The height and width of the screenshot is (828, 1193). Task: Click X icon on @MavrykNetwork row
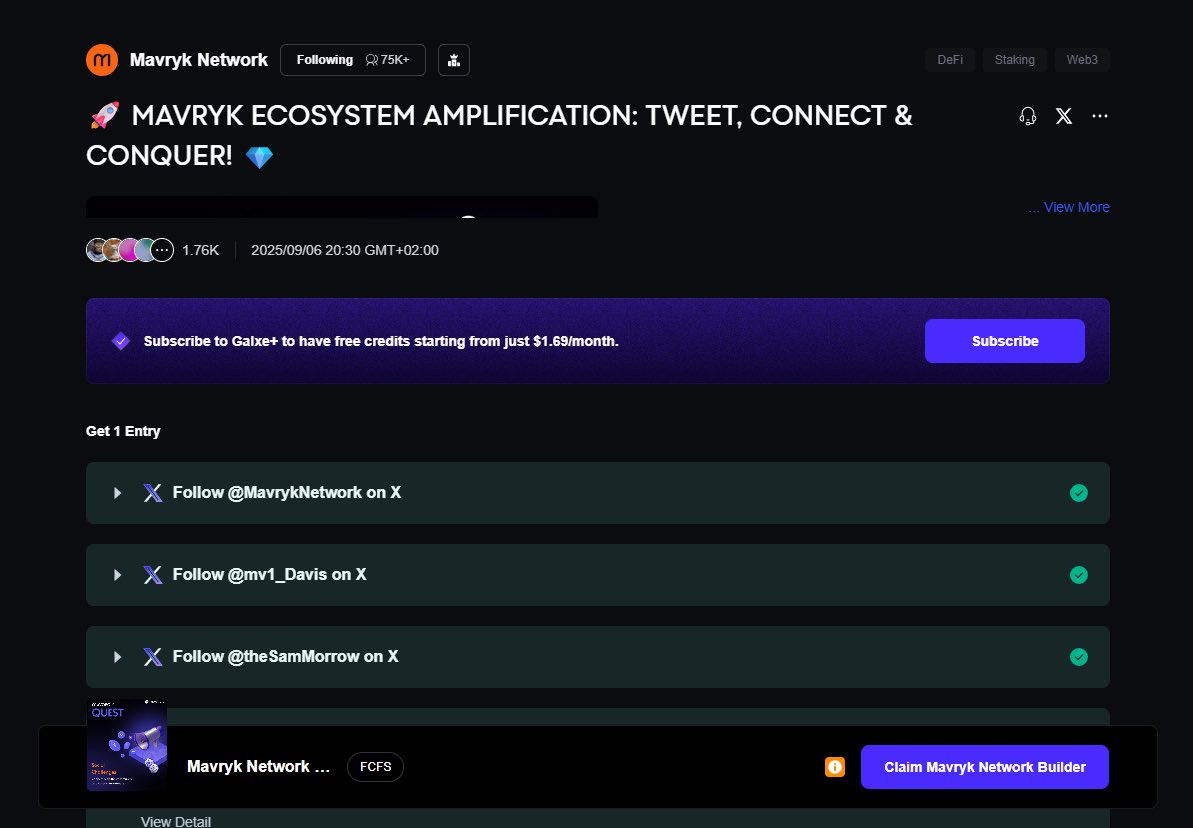153,493
